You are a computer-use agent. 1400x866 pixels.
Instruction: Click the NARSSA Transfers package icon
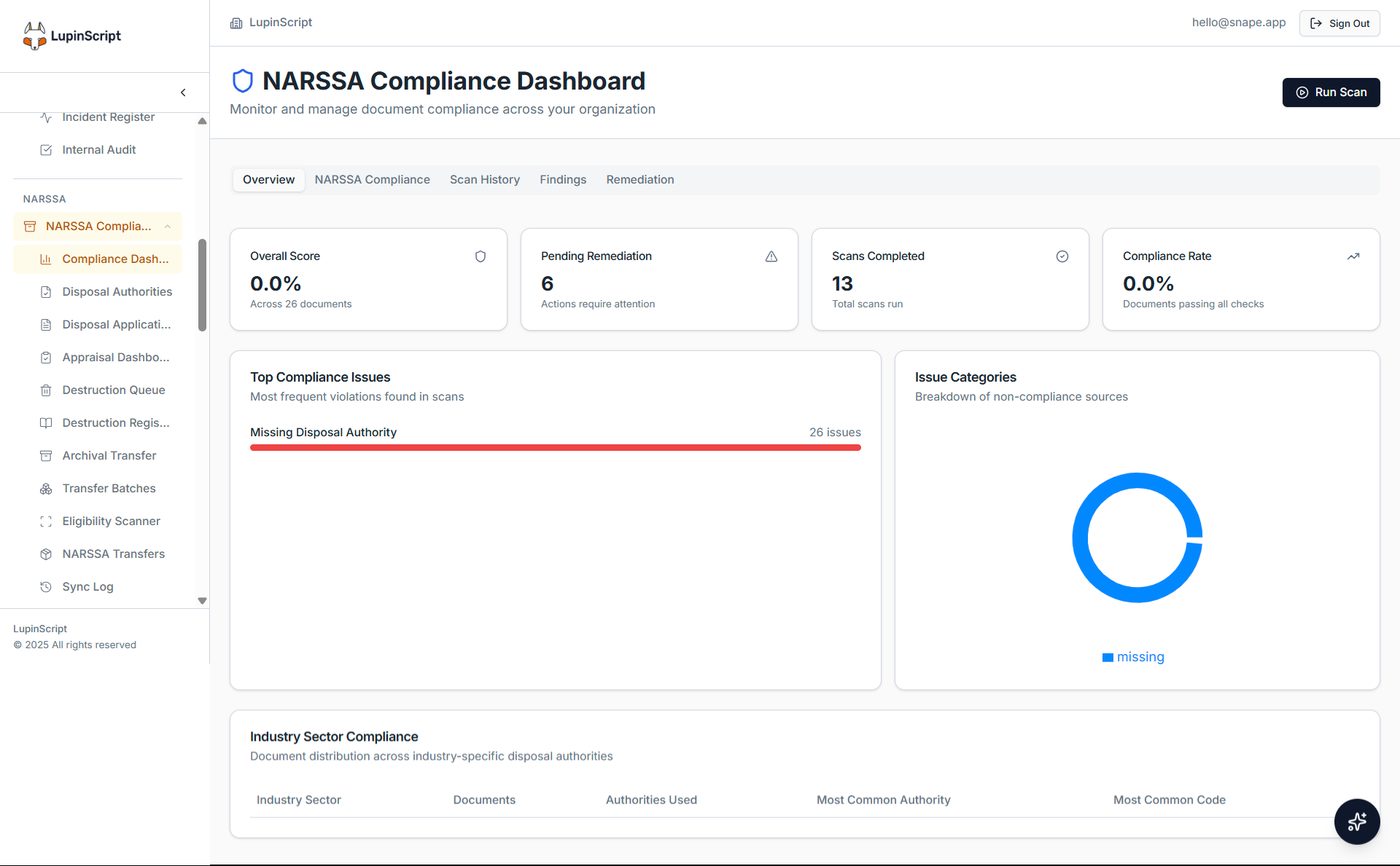(x=45, y=554)
